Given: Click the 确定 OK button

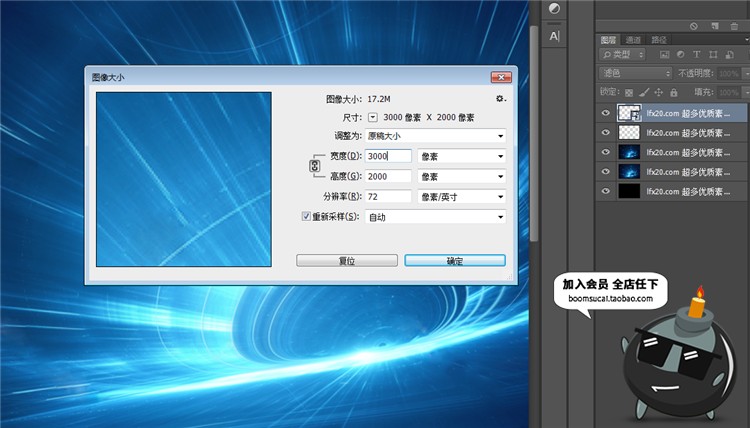Looking at the screenshot, I should tap(454, 260).
